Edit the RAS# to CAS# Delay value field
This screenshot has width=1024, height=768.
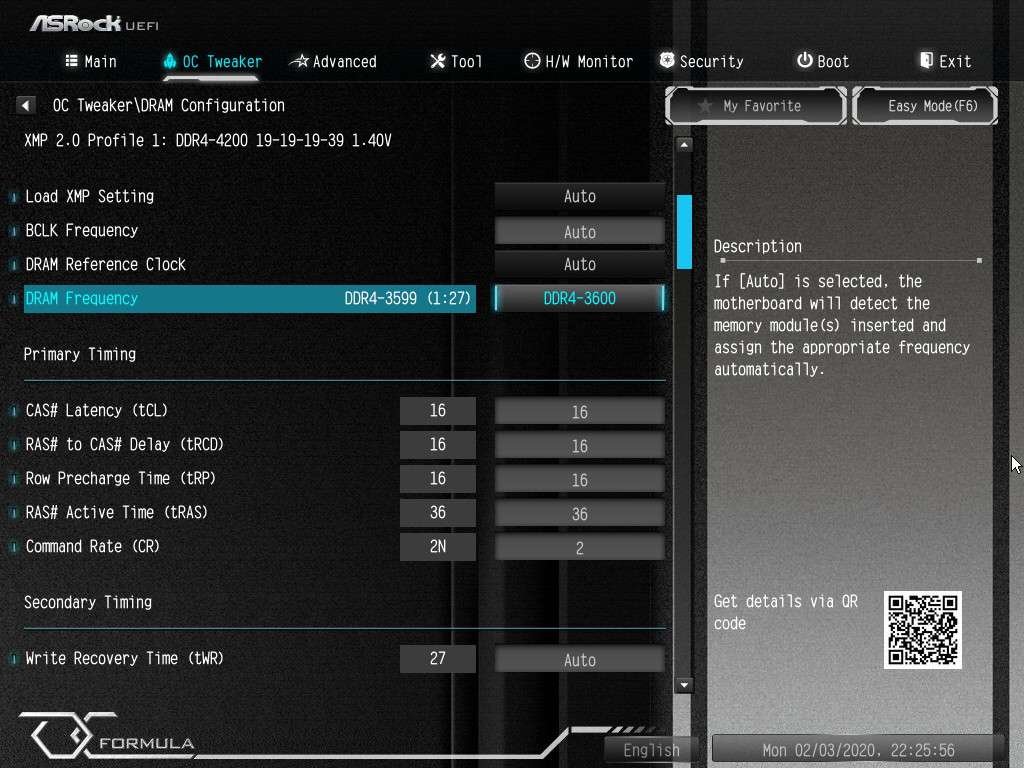579,445
